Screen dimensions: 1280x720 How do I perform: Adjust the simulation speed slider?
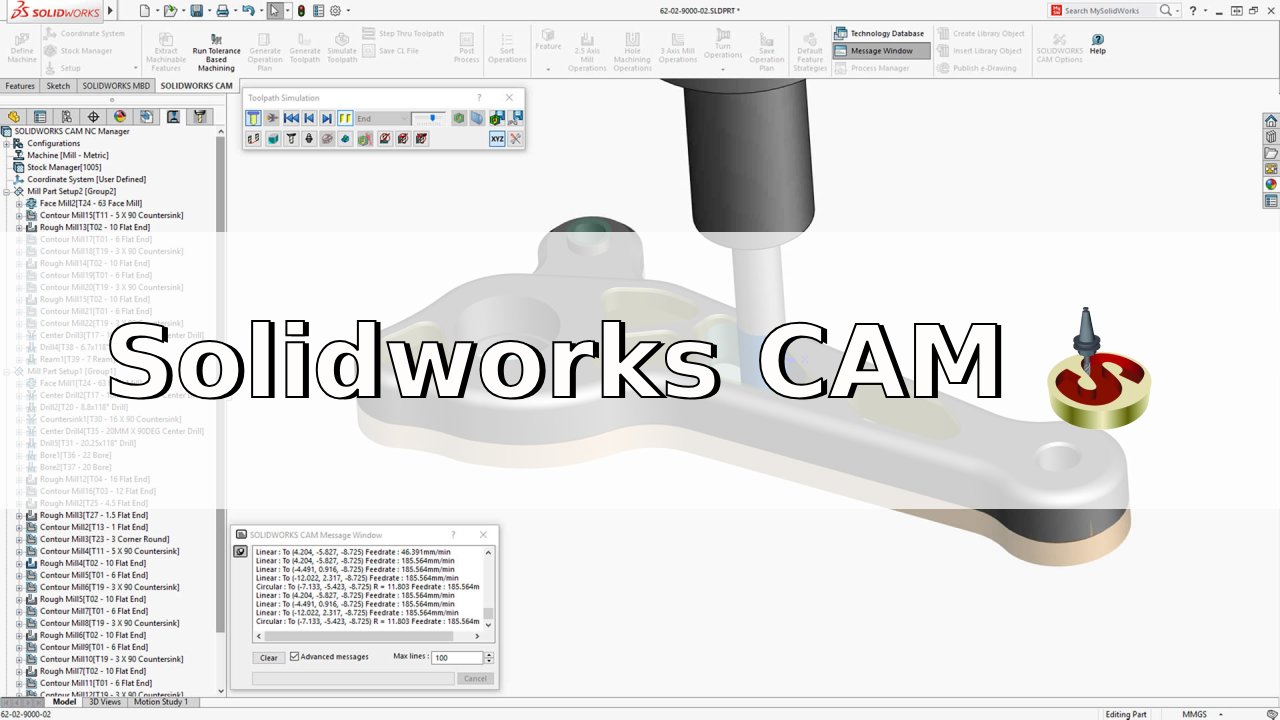point(430,118)
